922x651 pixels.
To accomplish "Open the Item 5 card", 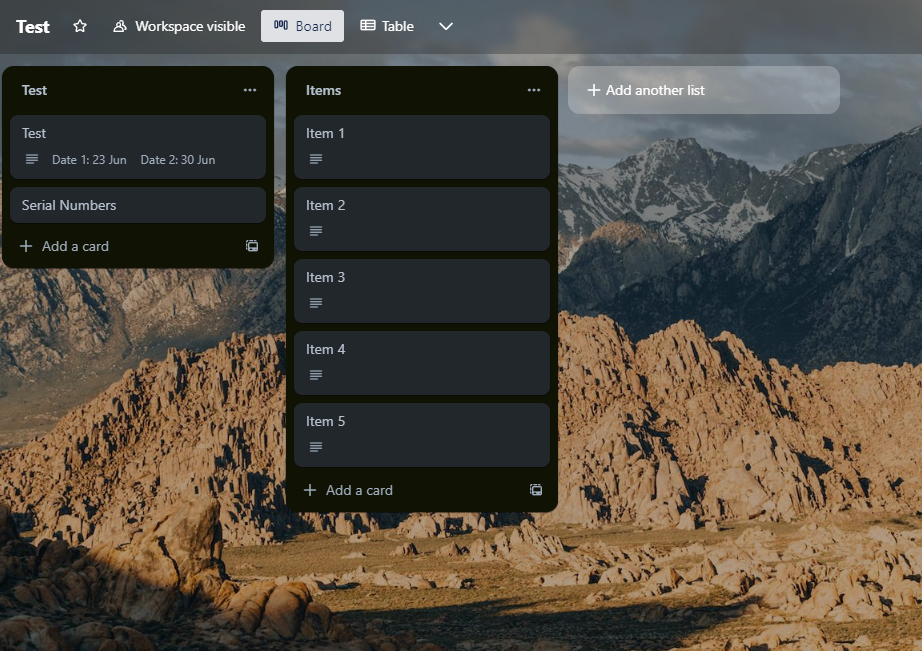I will 422,435.
